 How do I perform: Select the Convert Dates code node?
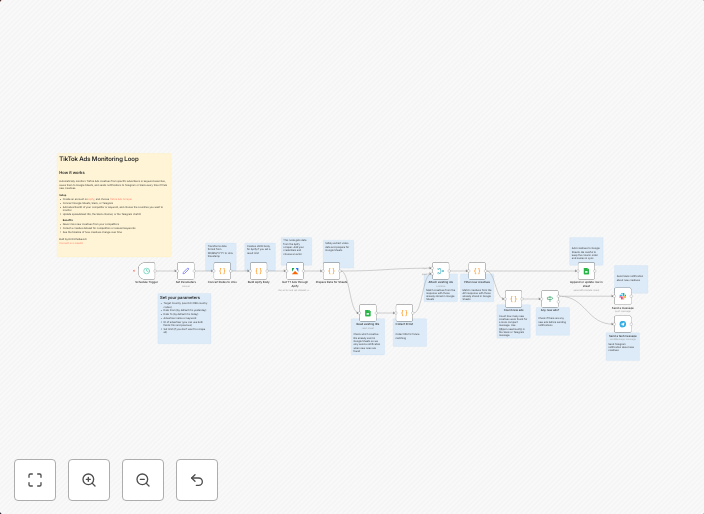pos(222,271)
